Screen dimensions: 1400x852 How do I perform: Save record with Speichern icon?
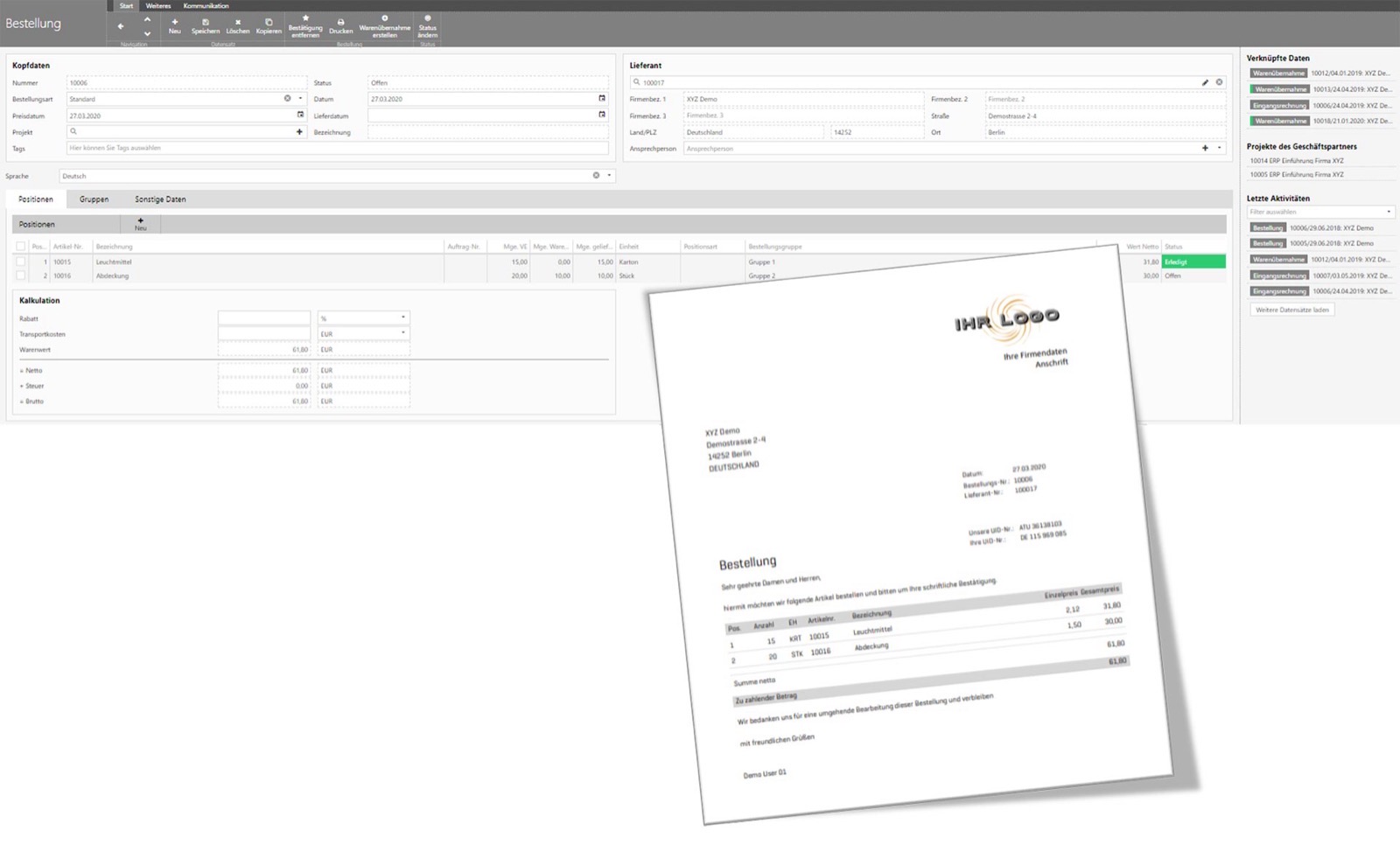[206, 26]
